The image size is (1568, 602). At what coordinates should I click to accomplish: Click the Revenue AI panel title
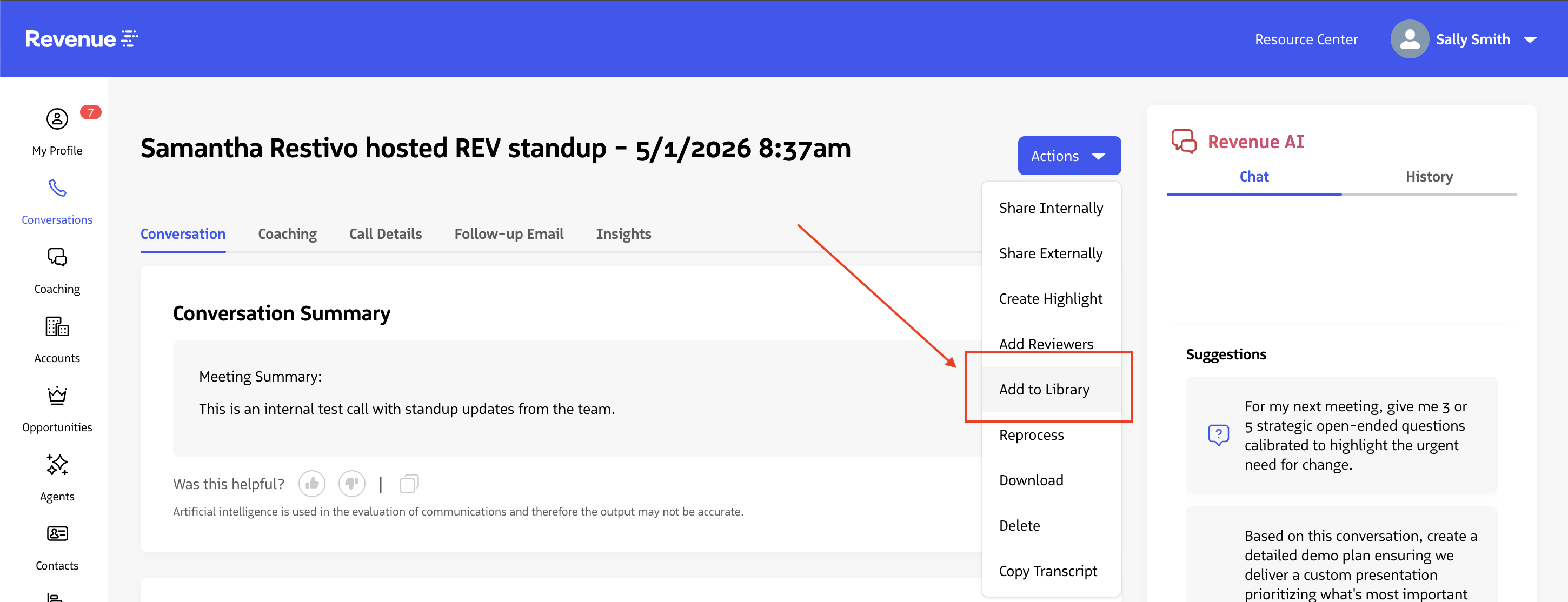tap(1255, 142)
